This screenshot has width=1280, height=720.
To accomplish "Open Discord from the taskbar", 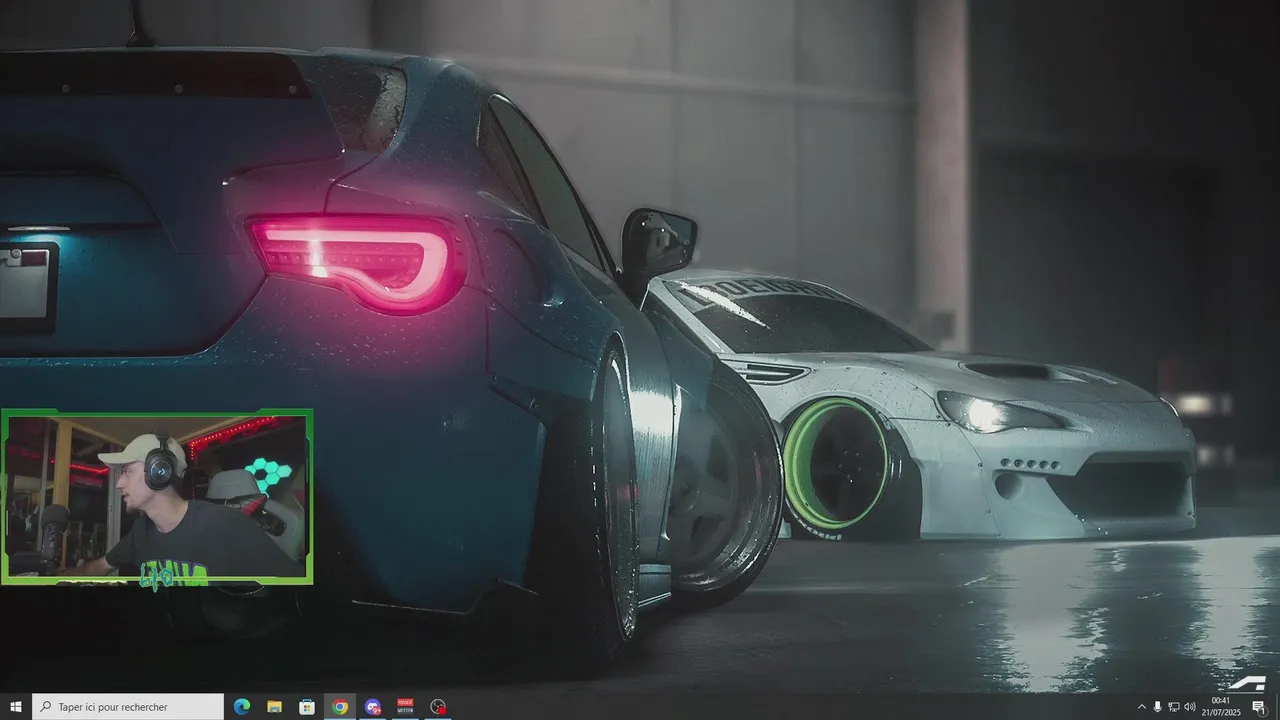I will [373, 707].
